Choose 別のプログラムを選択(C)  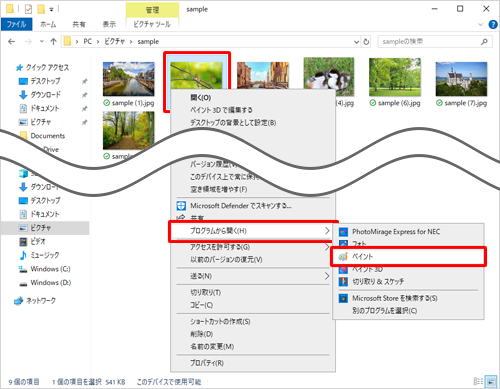click(x=408, y=311)
